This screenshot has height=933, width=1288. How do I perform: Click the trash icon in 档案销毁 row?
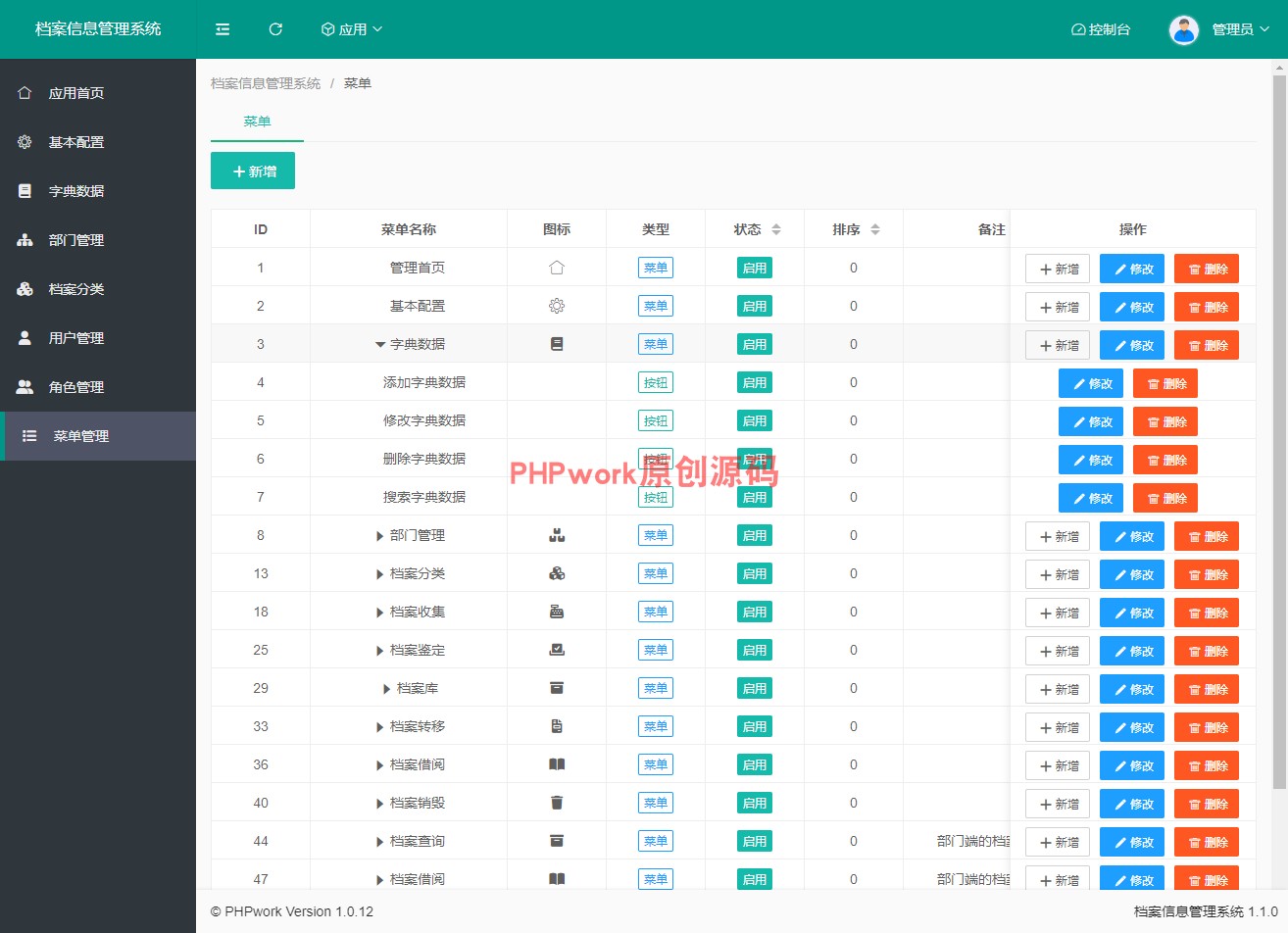click(x=557, y=803)
